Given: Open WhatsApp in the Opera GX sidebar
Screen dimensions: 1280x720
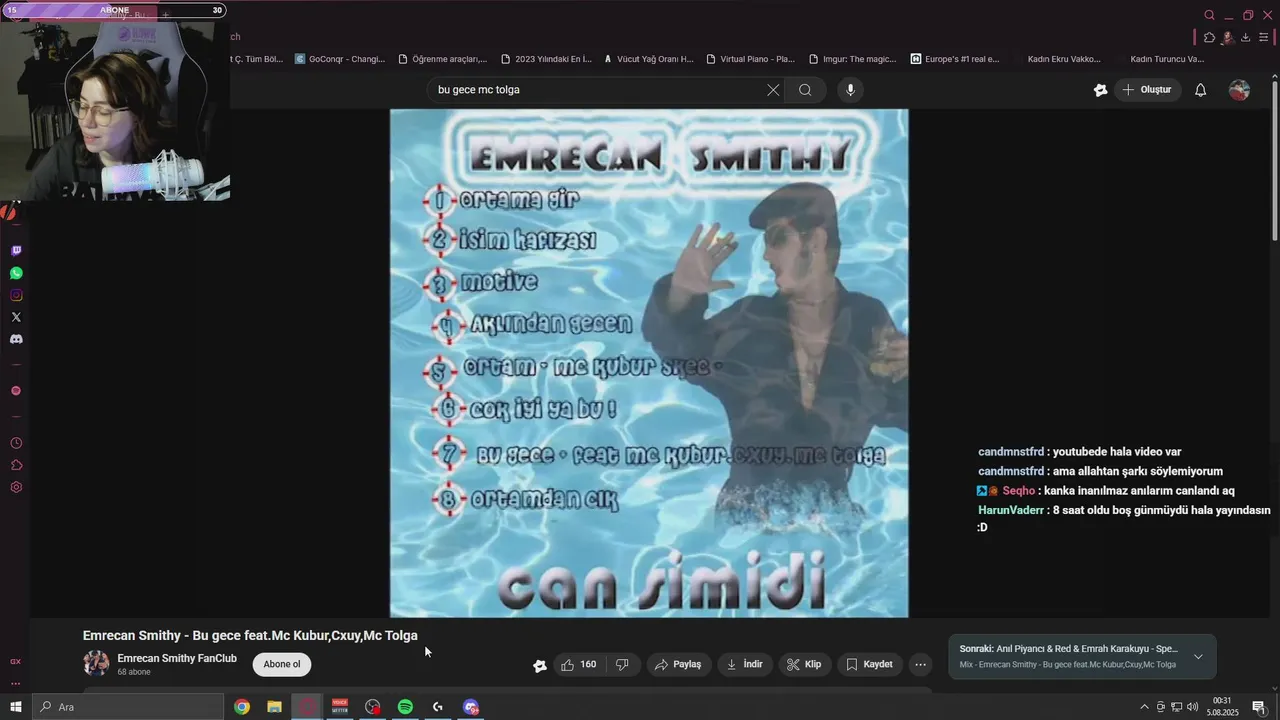Looking at the screenshot, I should pos(16,273).
